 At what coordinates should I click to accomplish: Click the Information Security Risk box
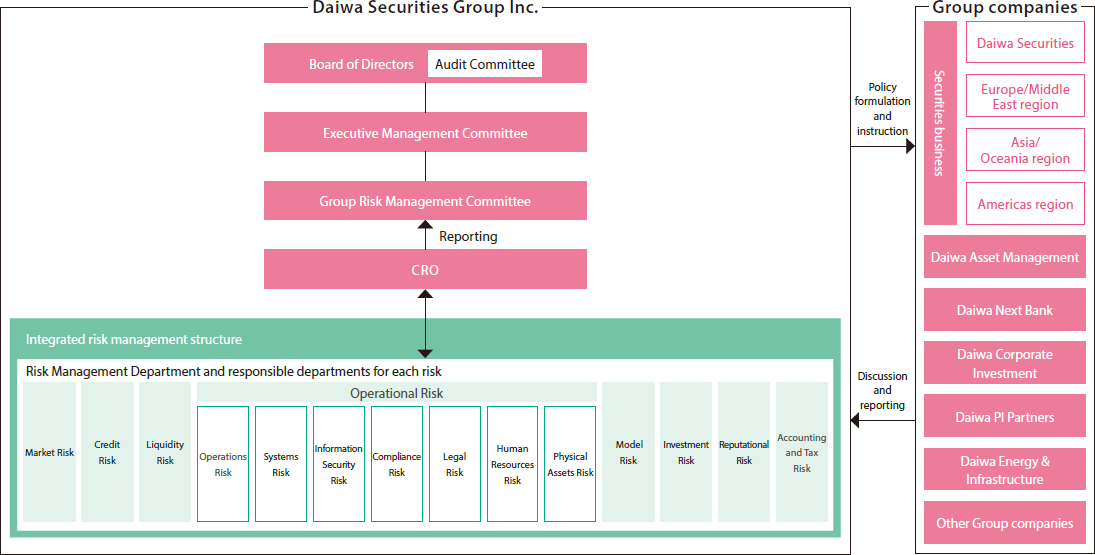[x=339, y=463]
